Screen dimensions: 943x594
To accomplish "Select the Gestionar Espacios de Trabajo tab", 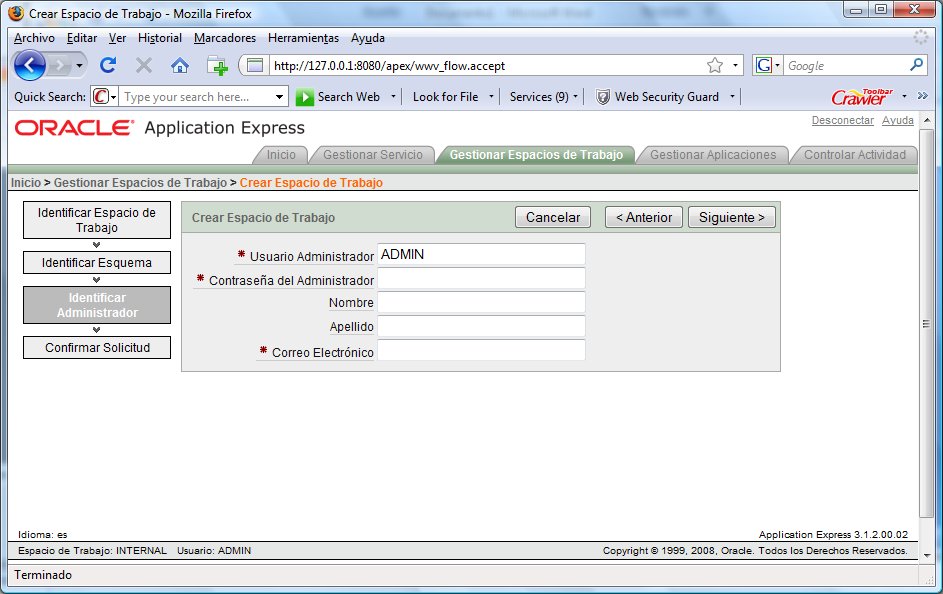I will 536,155.
